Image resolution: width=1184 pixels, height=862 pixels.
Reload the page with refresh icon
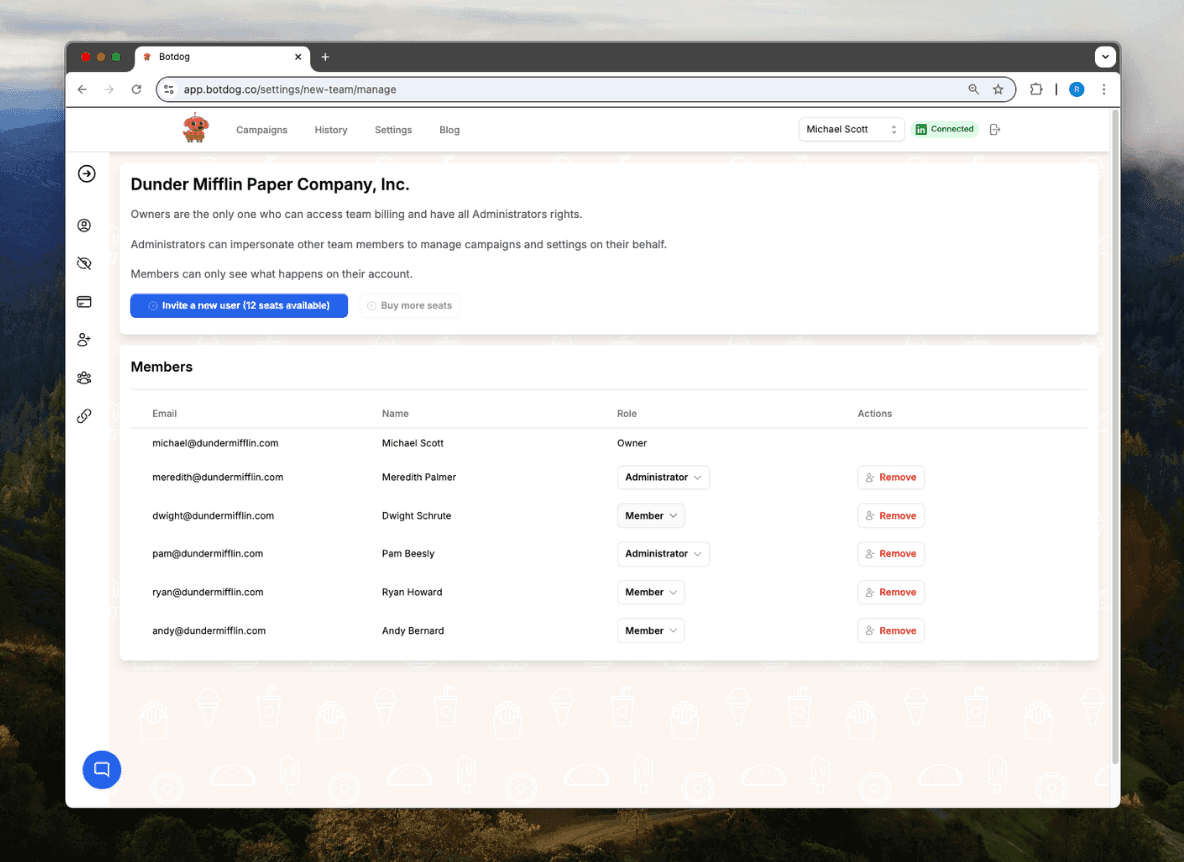tap(137, 89)
